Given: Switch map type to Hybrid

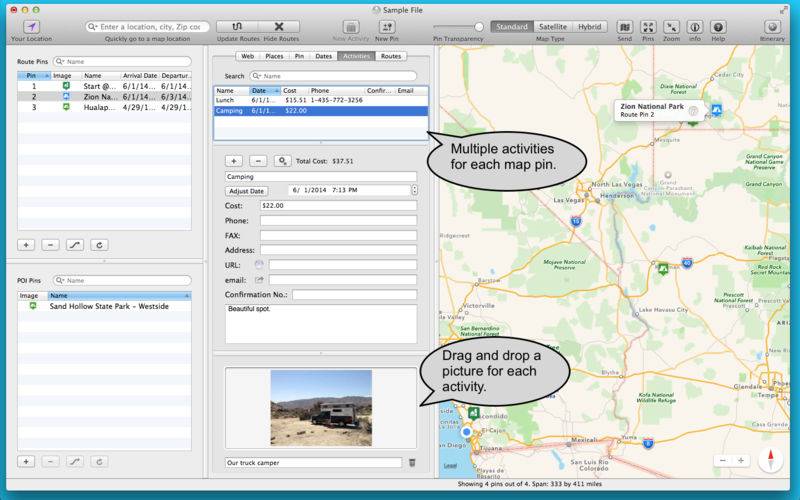Looking at the screenshot, I should pos(590,26).
